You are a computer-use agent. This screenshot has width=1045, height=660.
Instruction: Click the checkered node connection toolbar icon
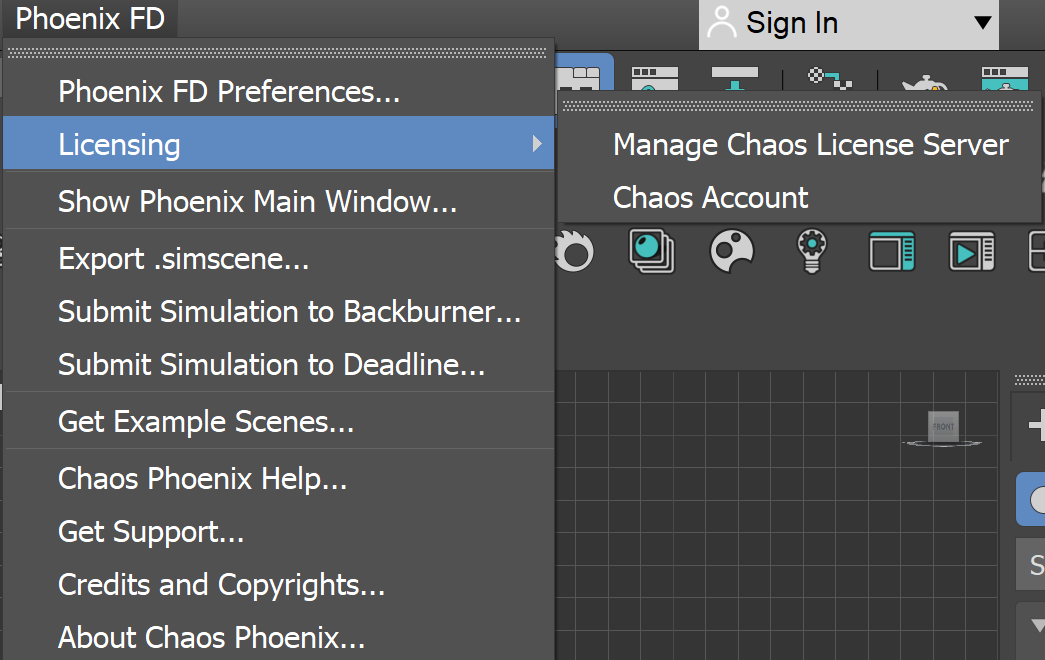coord(830,78)
